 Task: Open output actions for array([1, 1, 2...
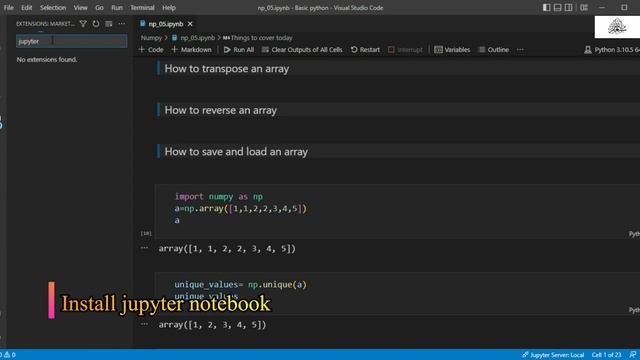[144, 248]
